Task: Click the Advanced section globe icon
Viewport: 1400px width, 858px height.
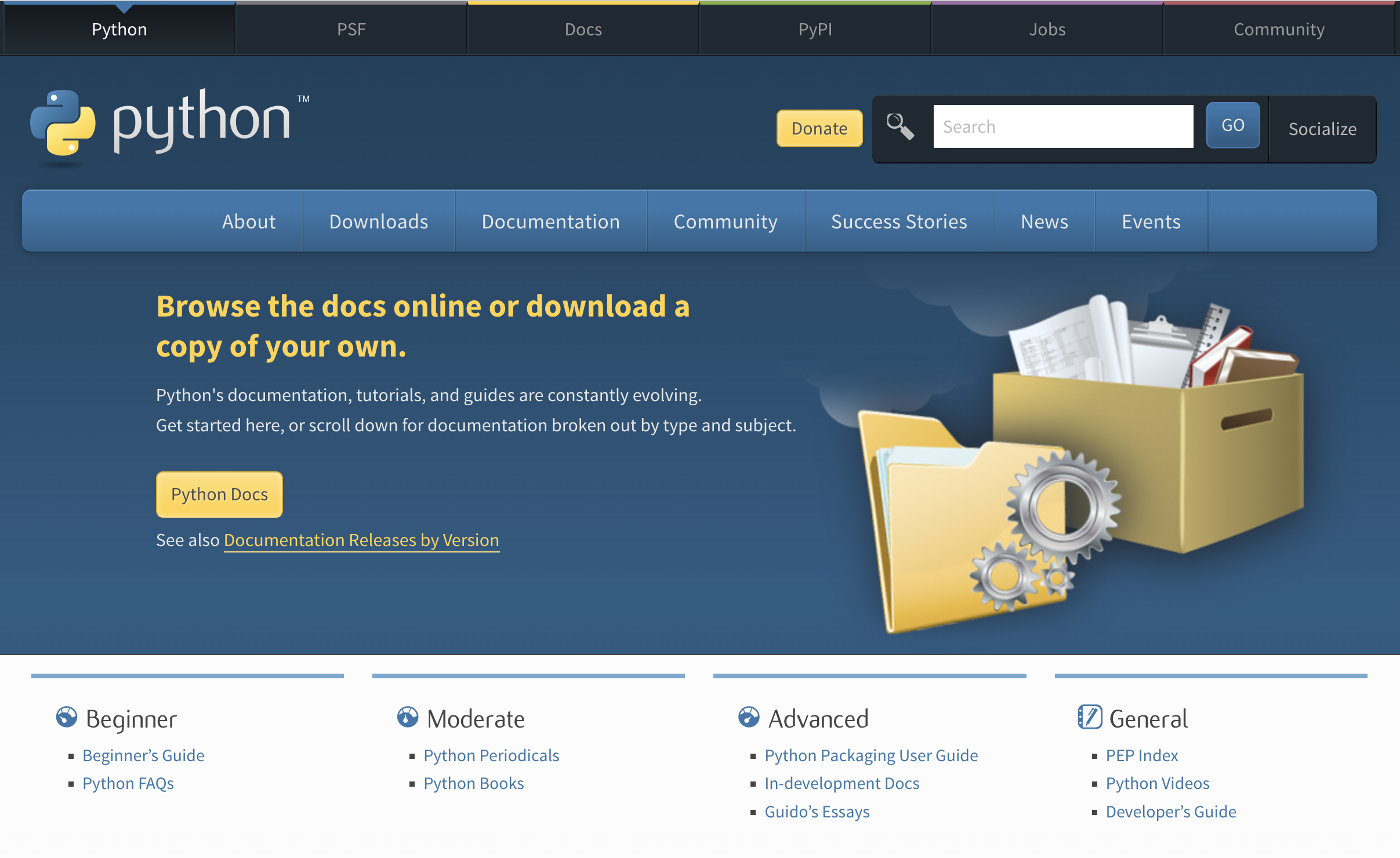Action: click(749, 717)
